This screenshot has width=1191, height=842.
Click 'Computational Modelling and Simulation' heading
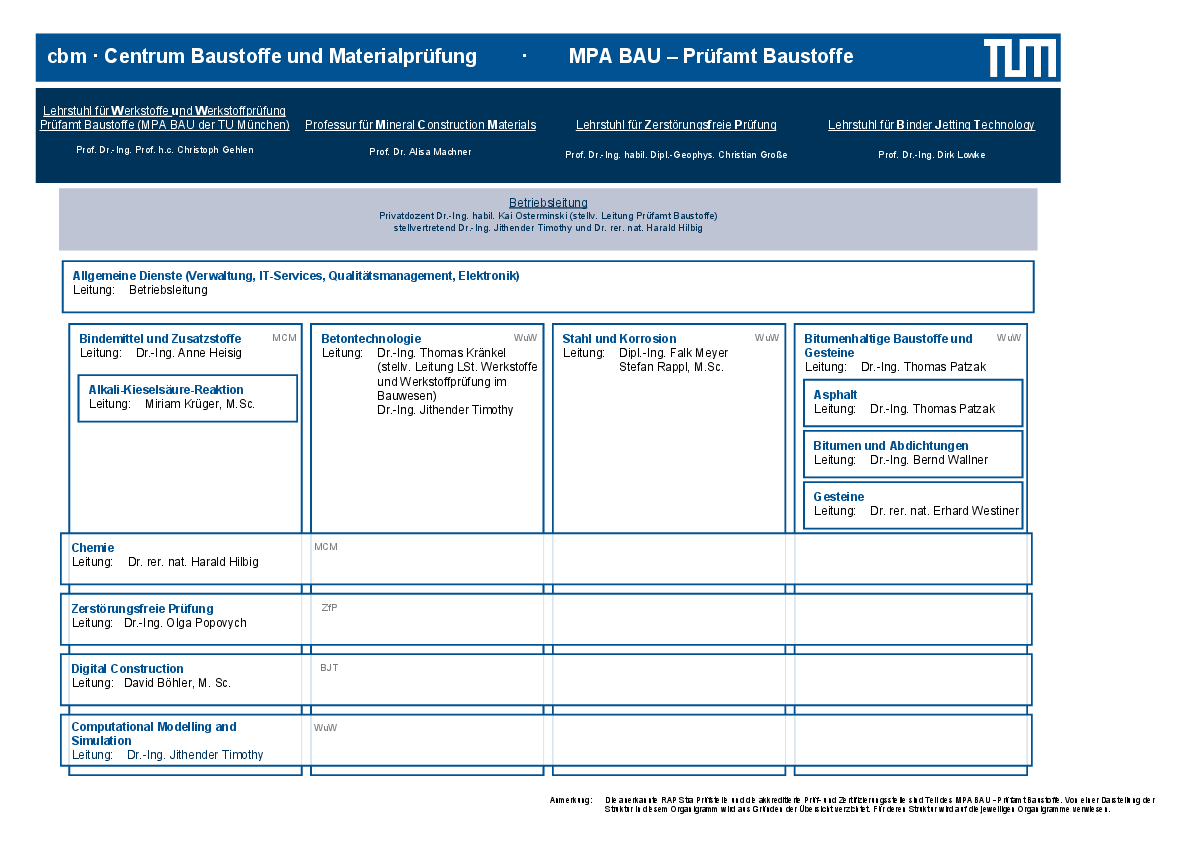[153, 733]
